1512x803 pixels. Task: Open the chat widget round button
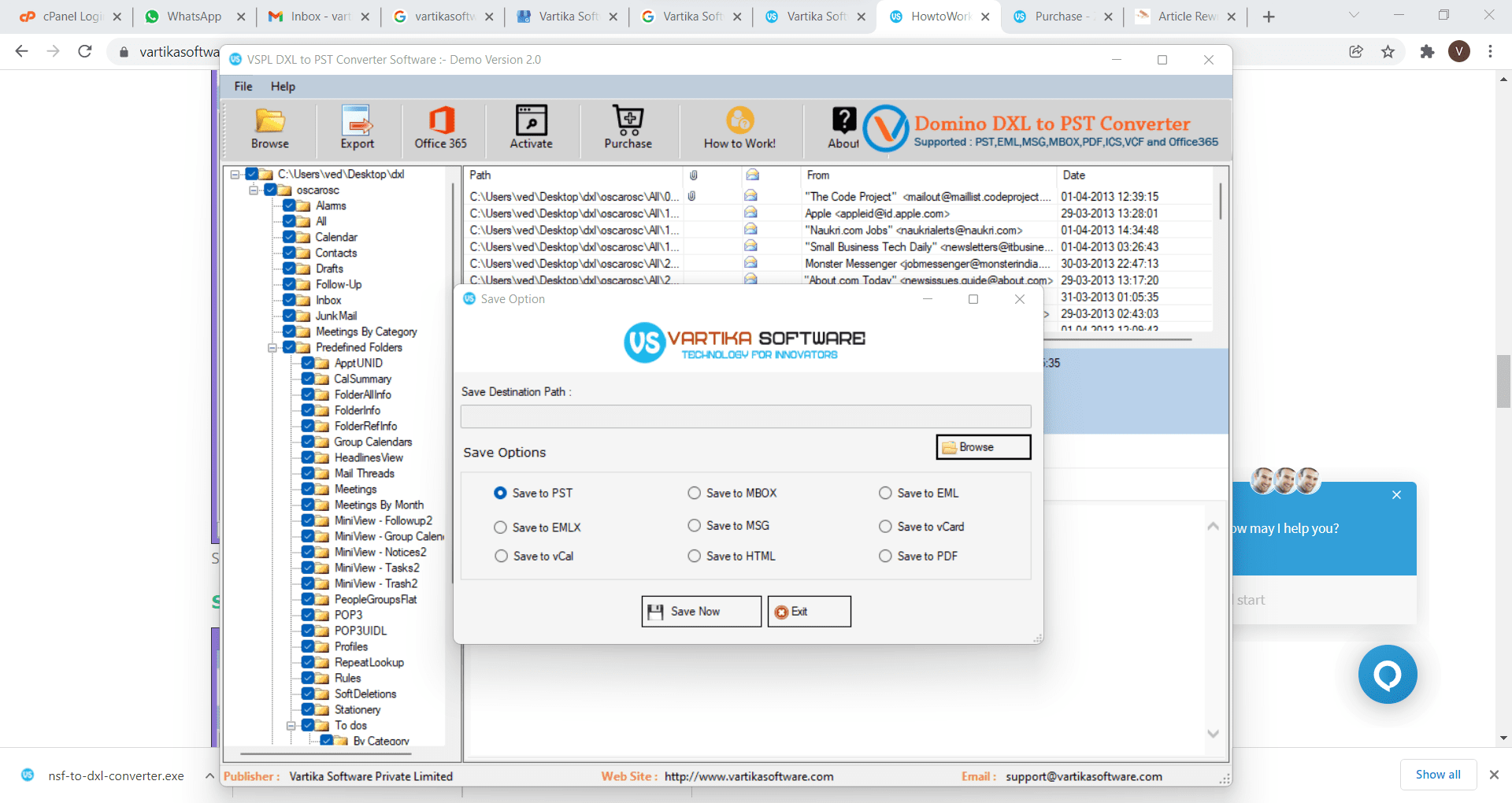(1388, 674)
